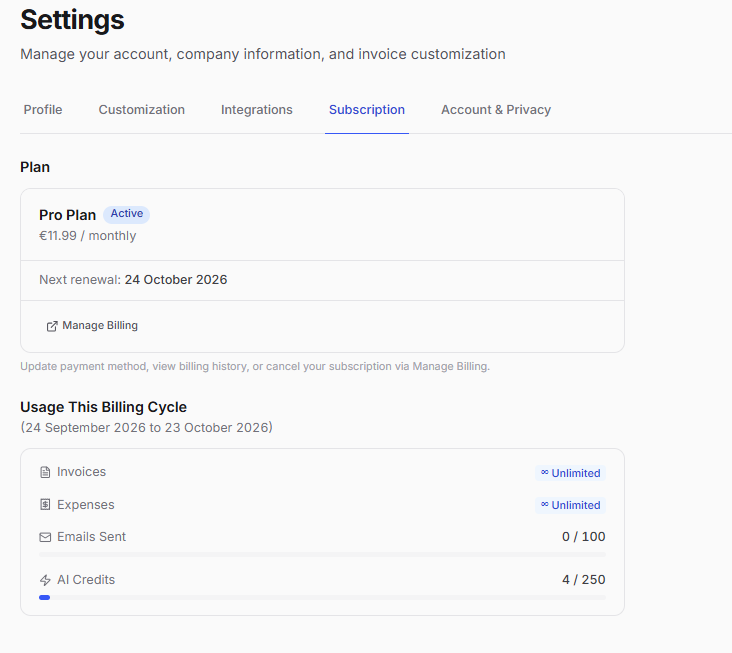Click the Emails Sent progress bar

pos(322,555)
